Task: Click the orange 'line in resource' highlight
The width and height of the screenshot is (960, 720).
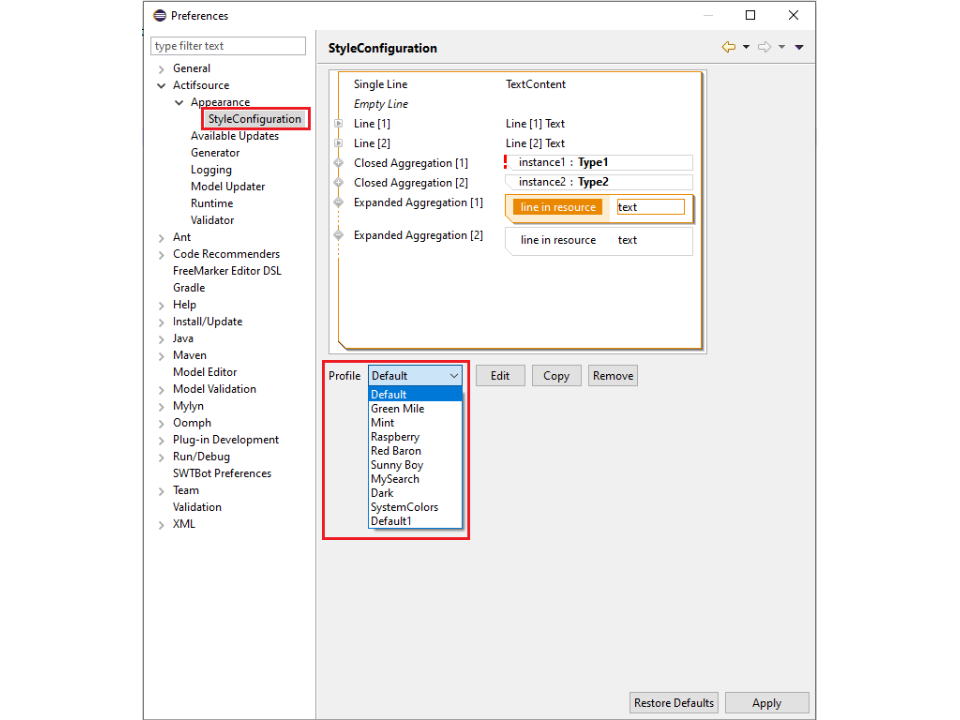Action: pyautogui.click(x=558, y=207)
